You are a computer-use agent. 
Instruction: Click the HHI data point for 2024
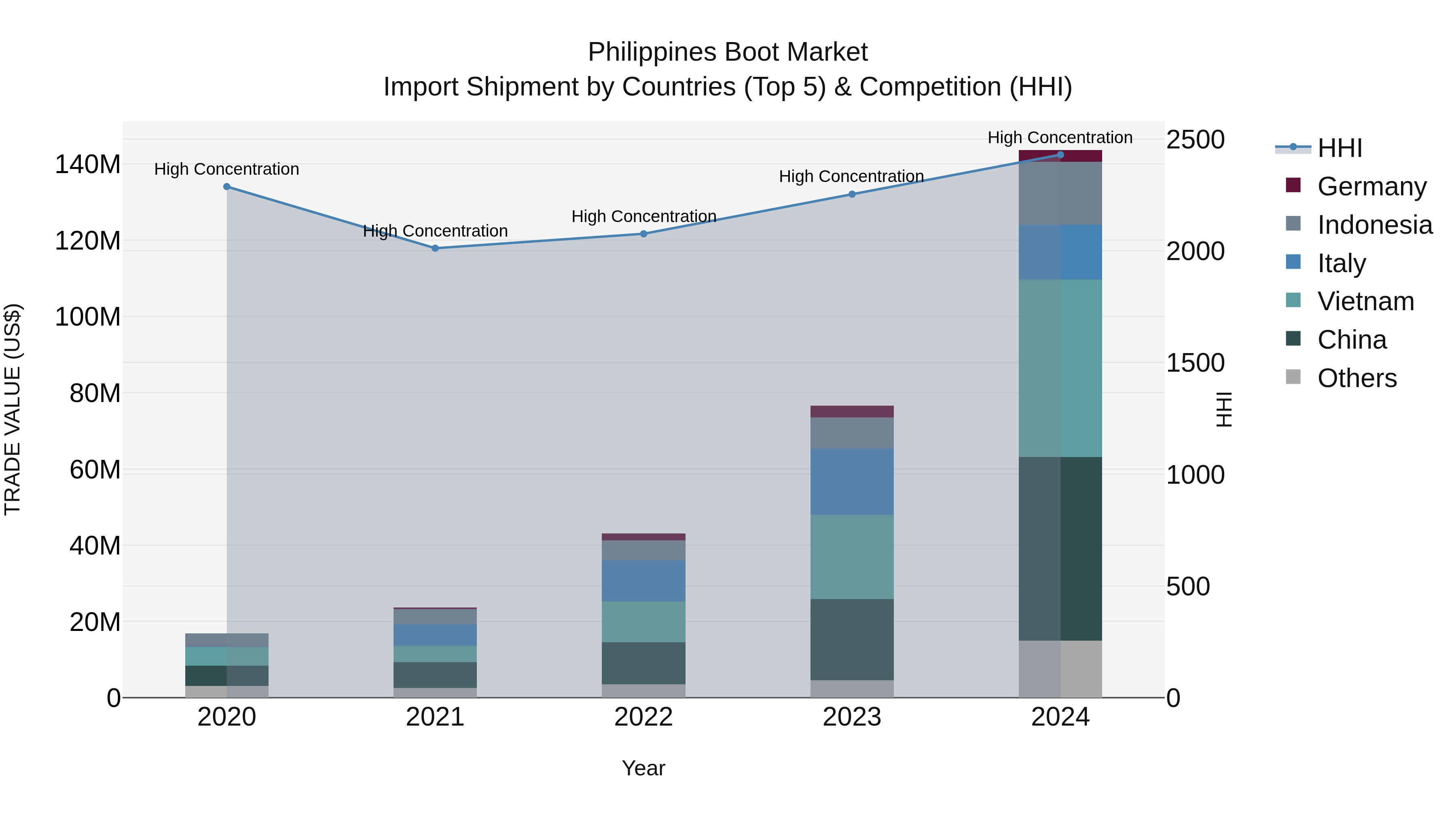pos(1060,154)
